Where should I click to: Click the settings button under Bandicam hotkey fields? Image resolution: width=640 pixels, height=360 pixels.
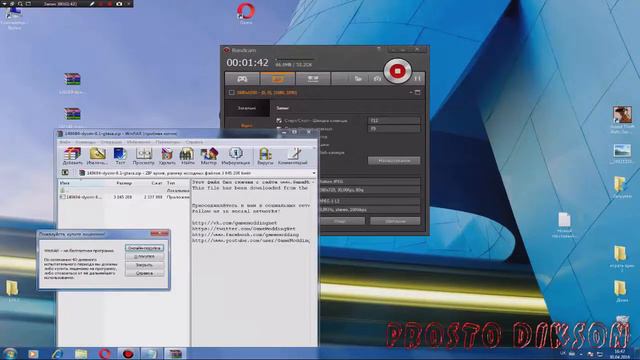(394, 161)
